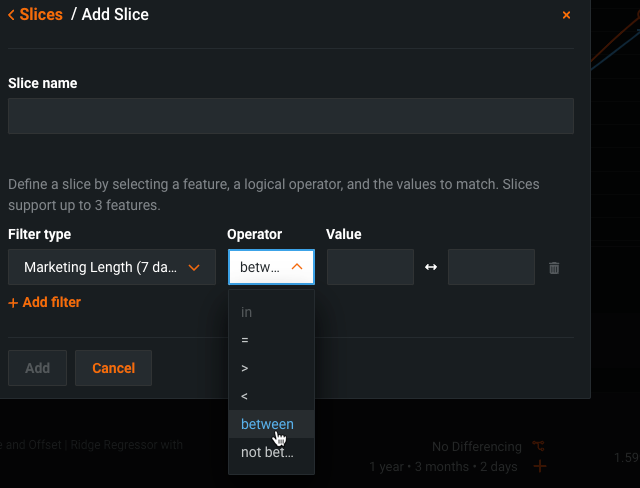
Task: Select the 'not between' operator option
Action: coord(267,452)
